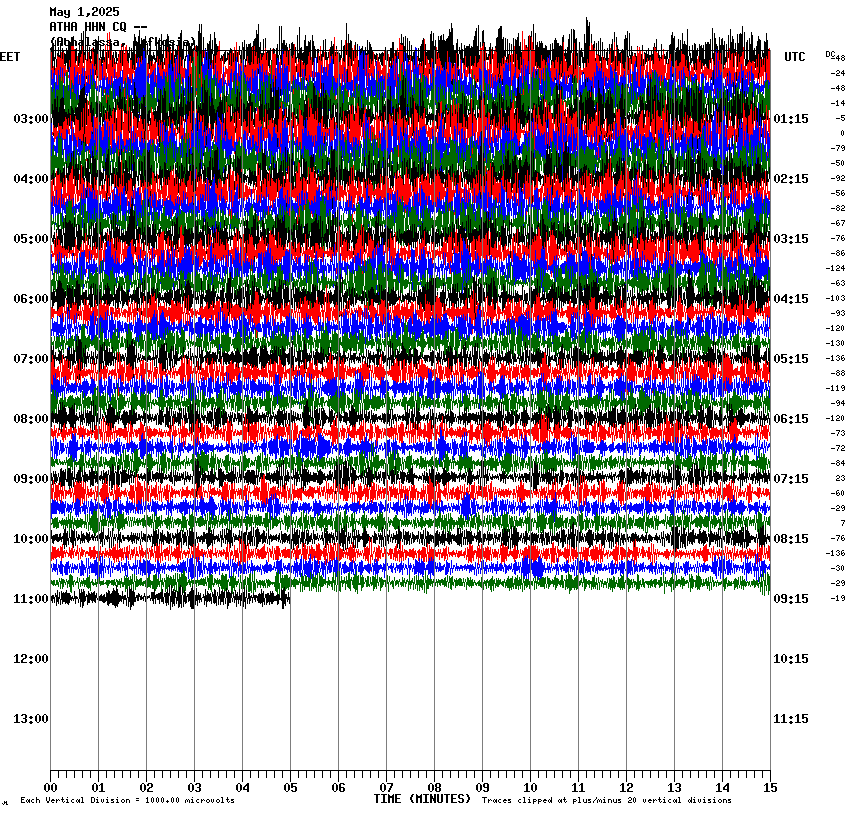Select the UTC time label '05:15'

pos(791,359)
